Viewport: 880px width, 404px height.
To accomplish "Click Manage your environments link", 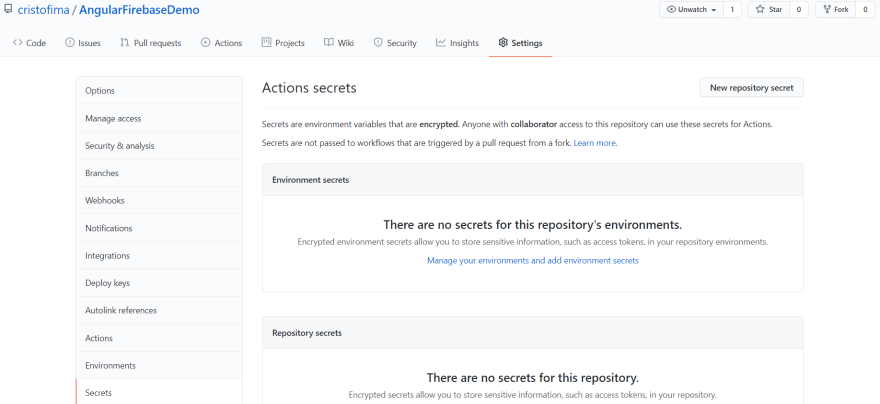I will click(x=532, y=260).
